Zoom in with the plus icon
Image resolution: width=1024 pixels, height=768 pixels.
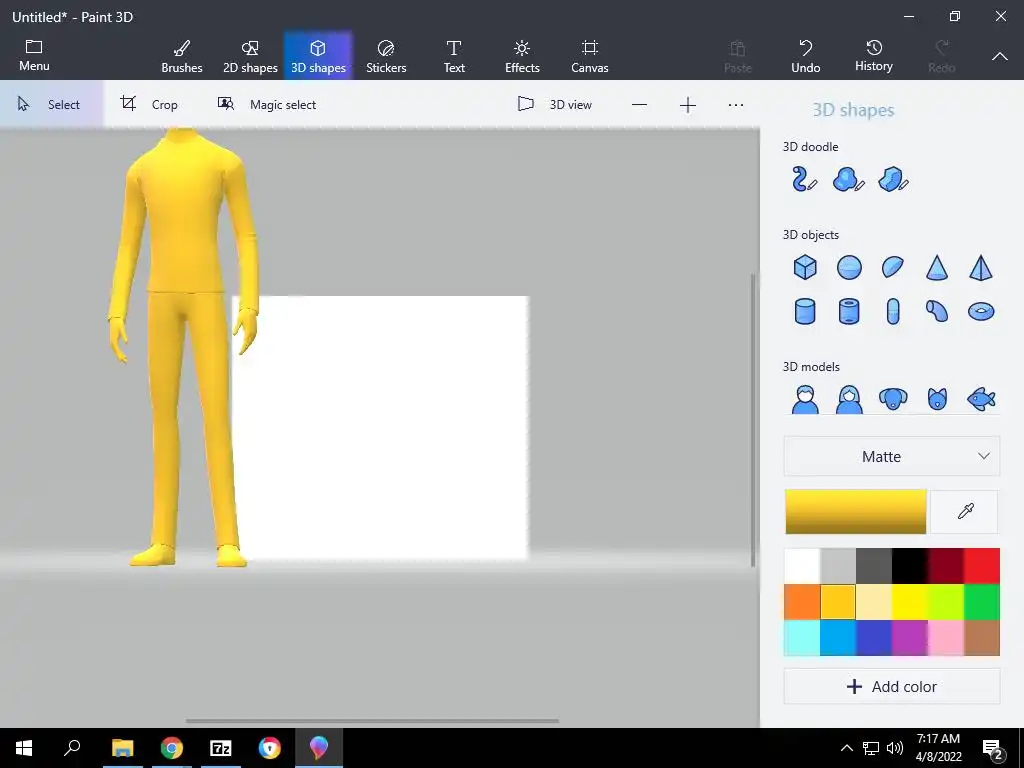(688, 104)
